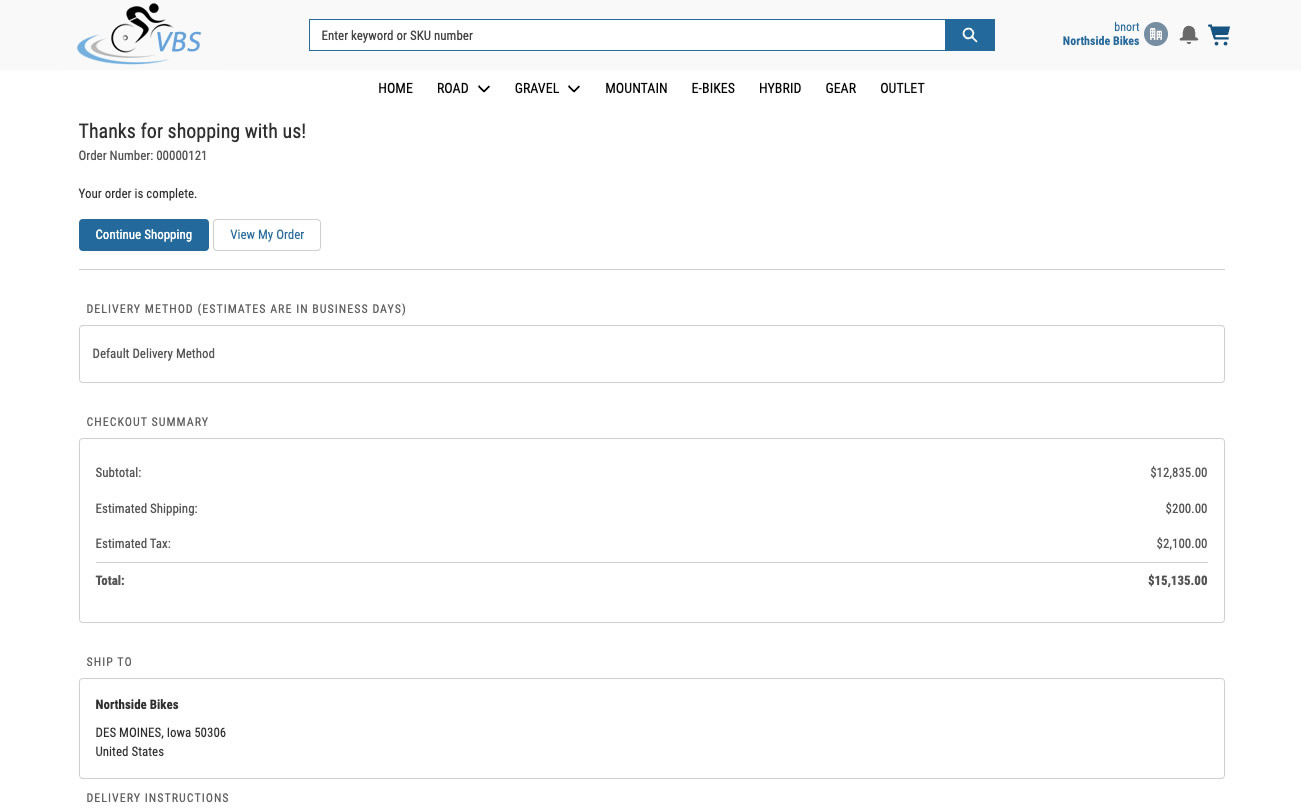Viewport: 1301px width, 808px height.
Task: Expand the GRAVEL menu chevron
Action: 574,89
